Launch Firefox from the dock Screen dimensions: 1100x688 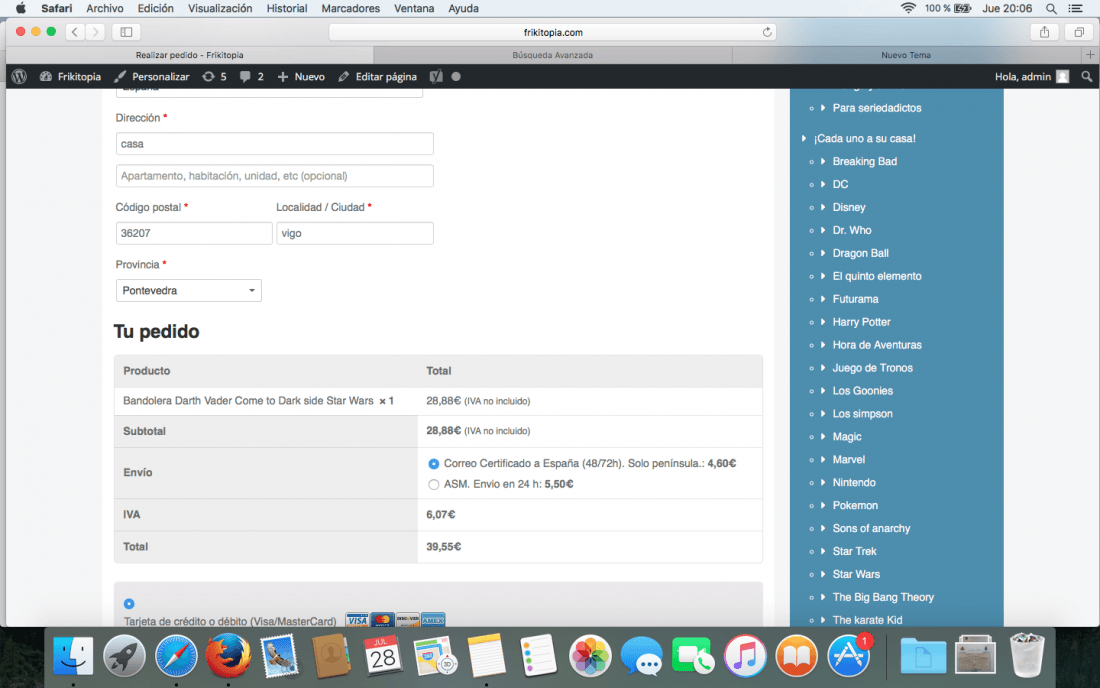228,656
